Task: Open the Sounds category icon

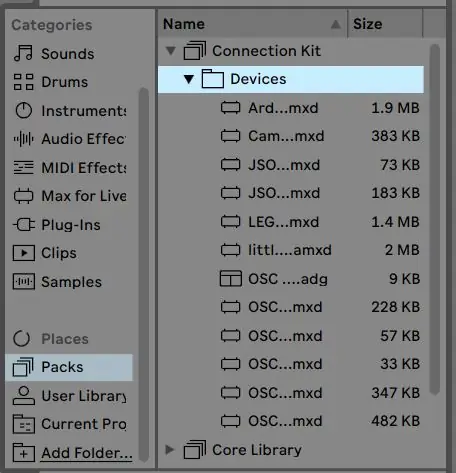Action: [23, 53]
